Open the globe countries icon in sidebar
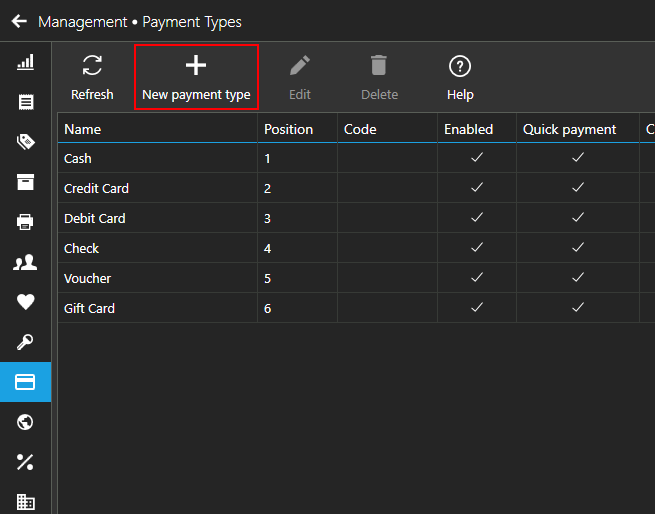 point(25,422)
